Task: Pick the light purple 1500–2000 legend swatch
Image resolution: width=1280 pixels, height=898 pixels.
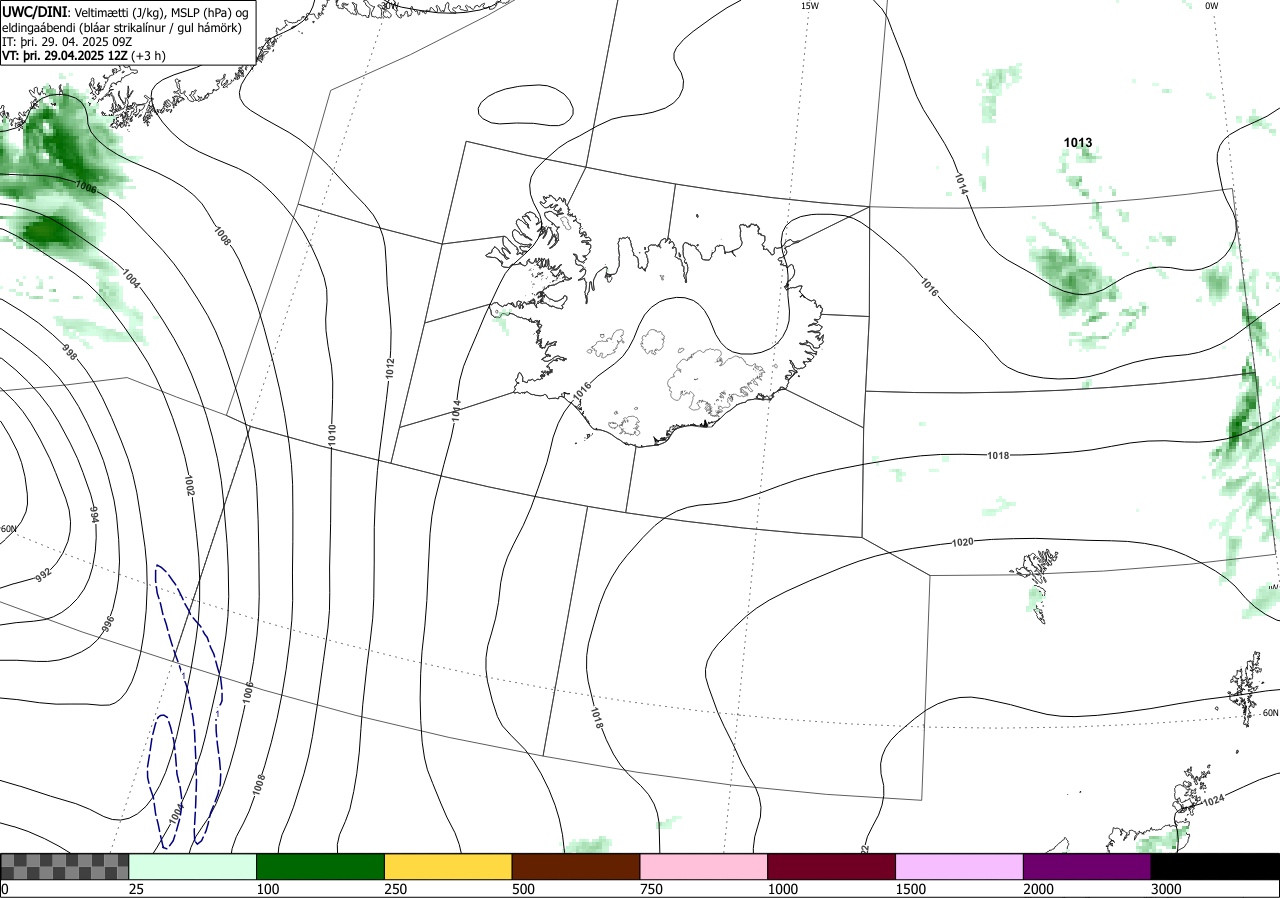Action: pyautogui.click(x=960, y=866)
